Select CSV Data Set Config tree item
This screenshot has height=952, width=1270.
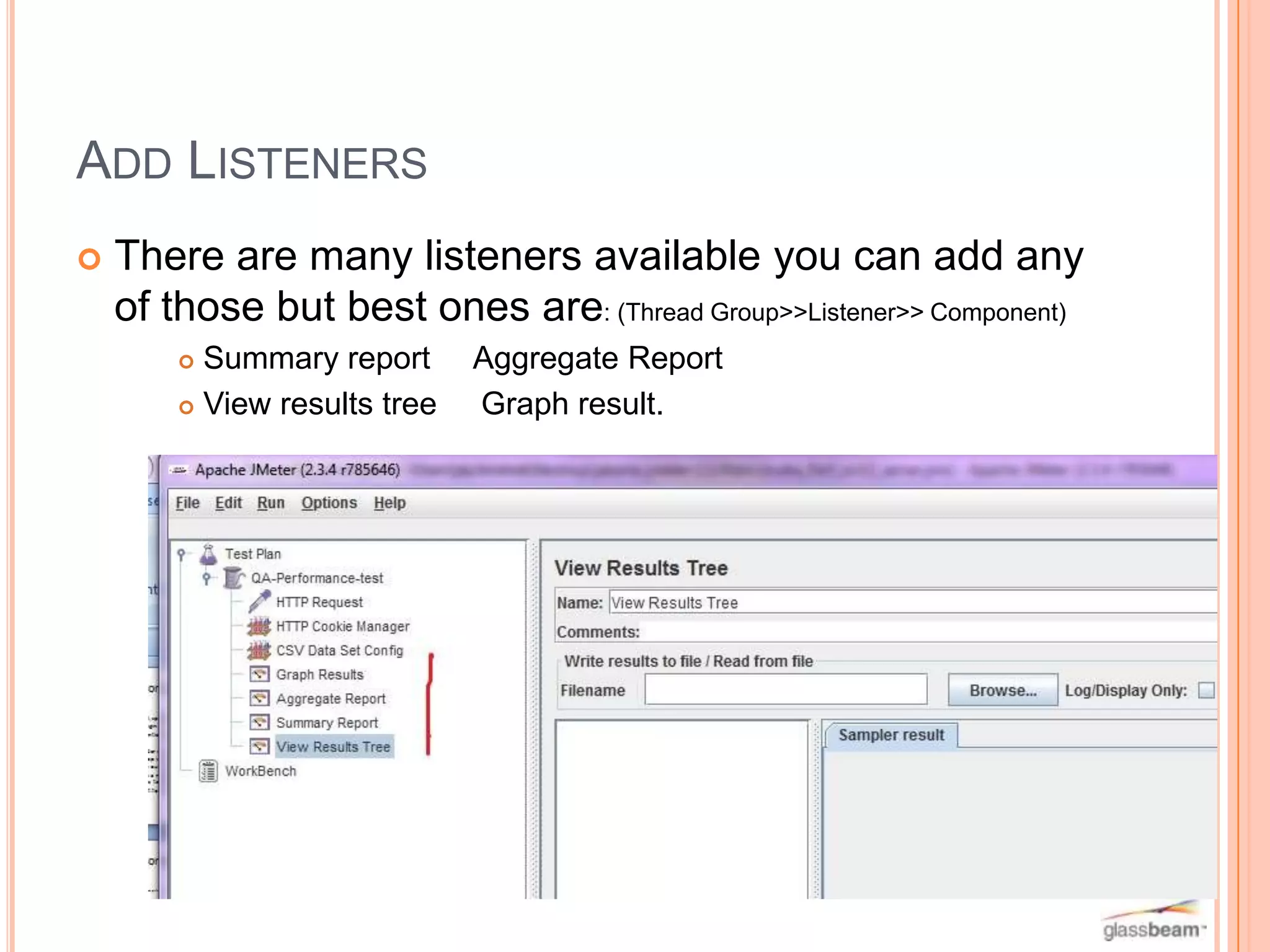340,651
